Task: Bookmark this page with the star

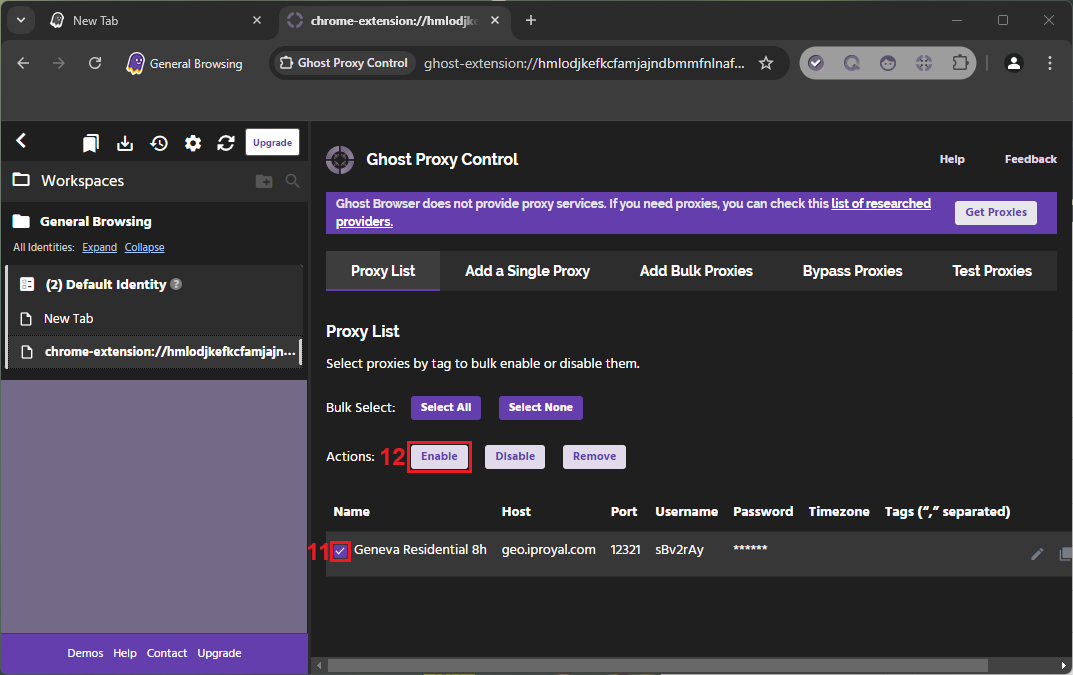Action: click(766, 63)
